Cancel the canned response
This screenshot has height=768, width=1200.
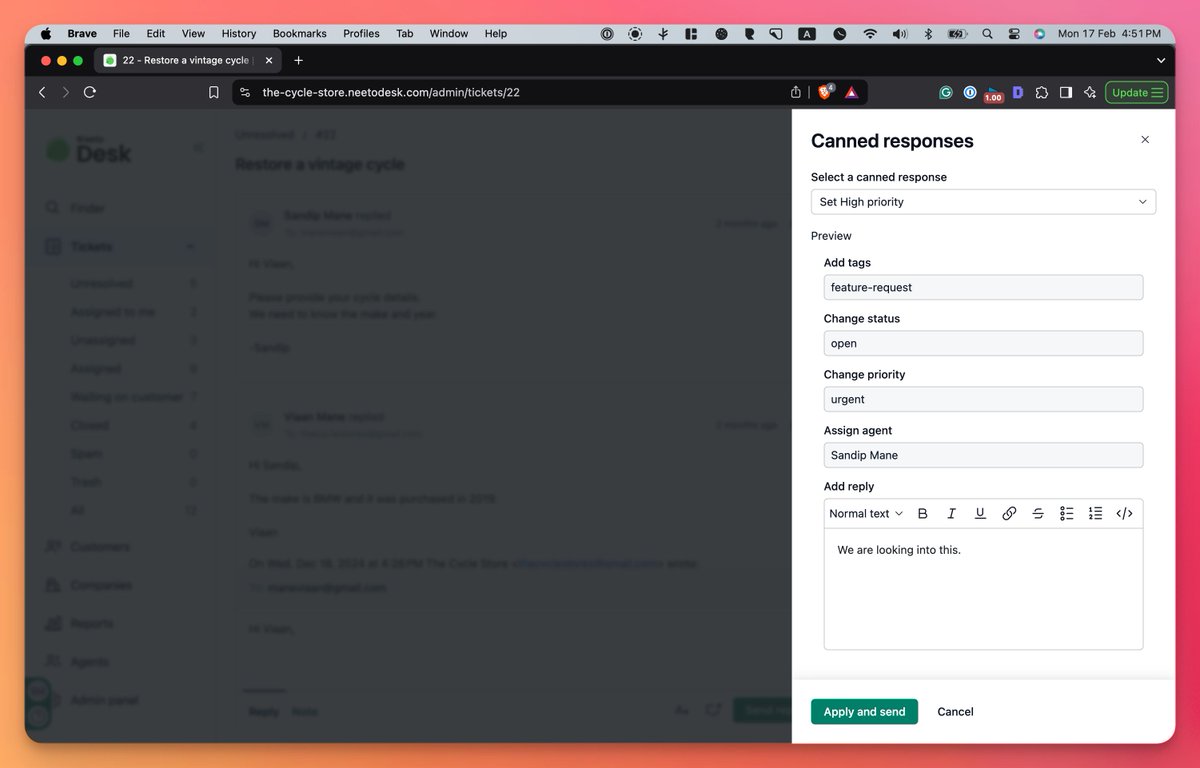pyautogui.click(x=955, y=712)
